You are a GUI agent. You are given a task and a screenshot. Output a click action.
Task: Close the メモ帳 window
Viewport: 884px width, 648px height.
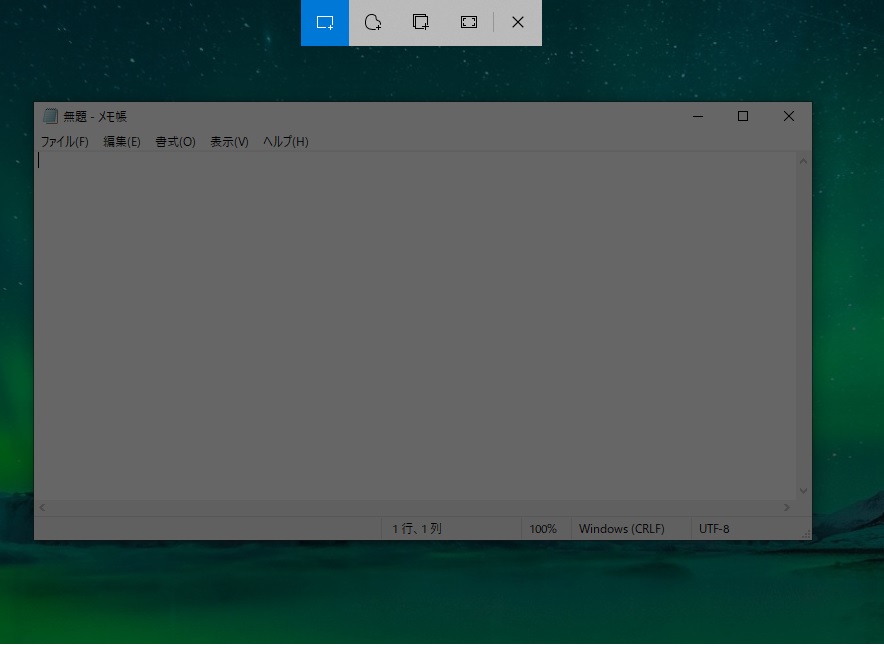tap(789, 116)
